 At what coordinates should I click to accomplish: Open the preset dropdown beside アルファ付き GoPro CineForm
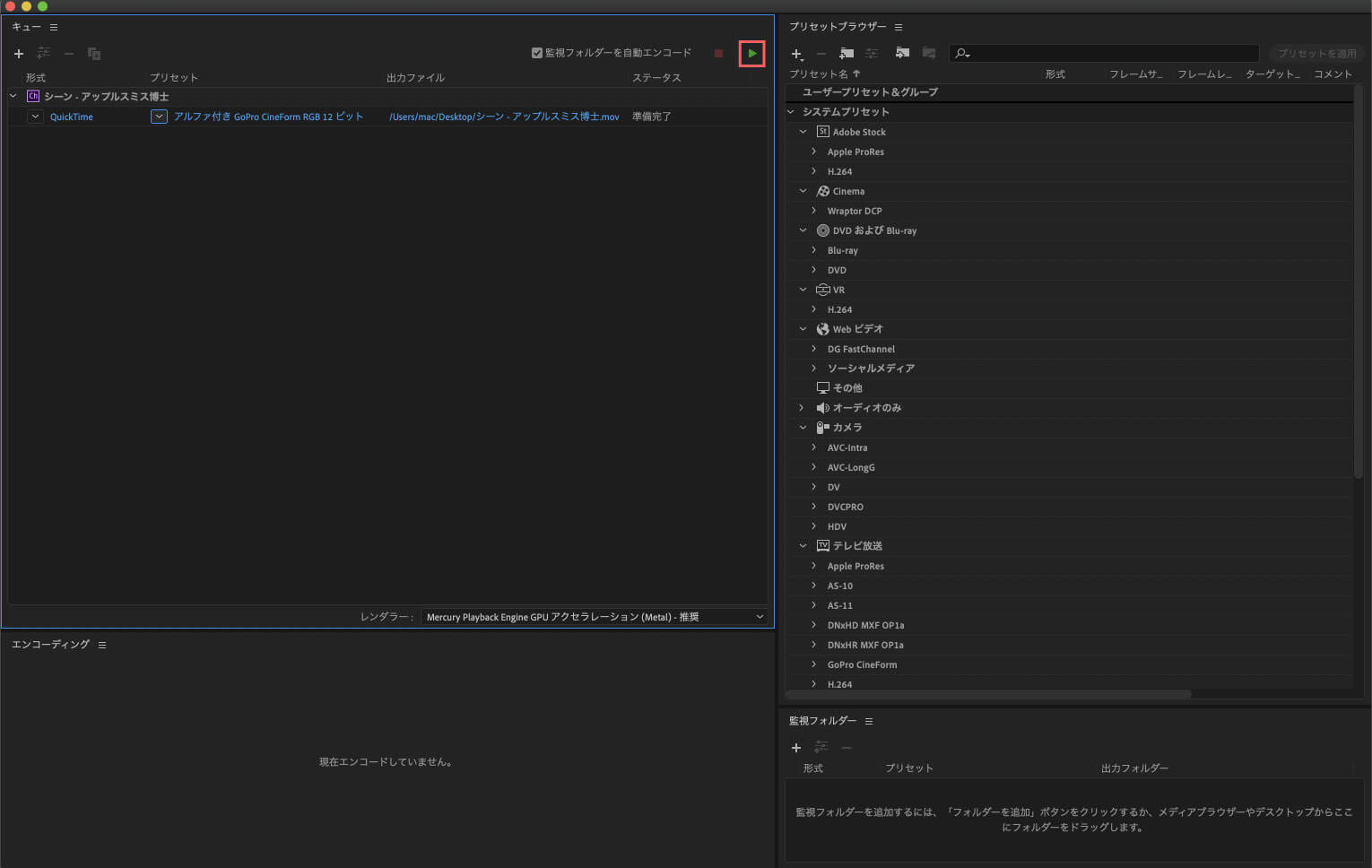tap(159, 117)
